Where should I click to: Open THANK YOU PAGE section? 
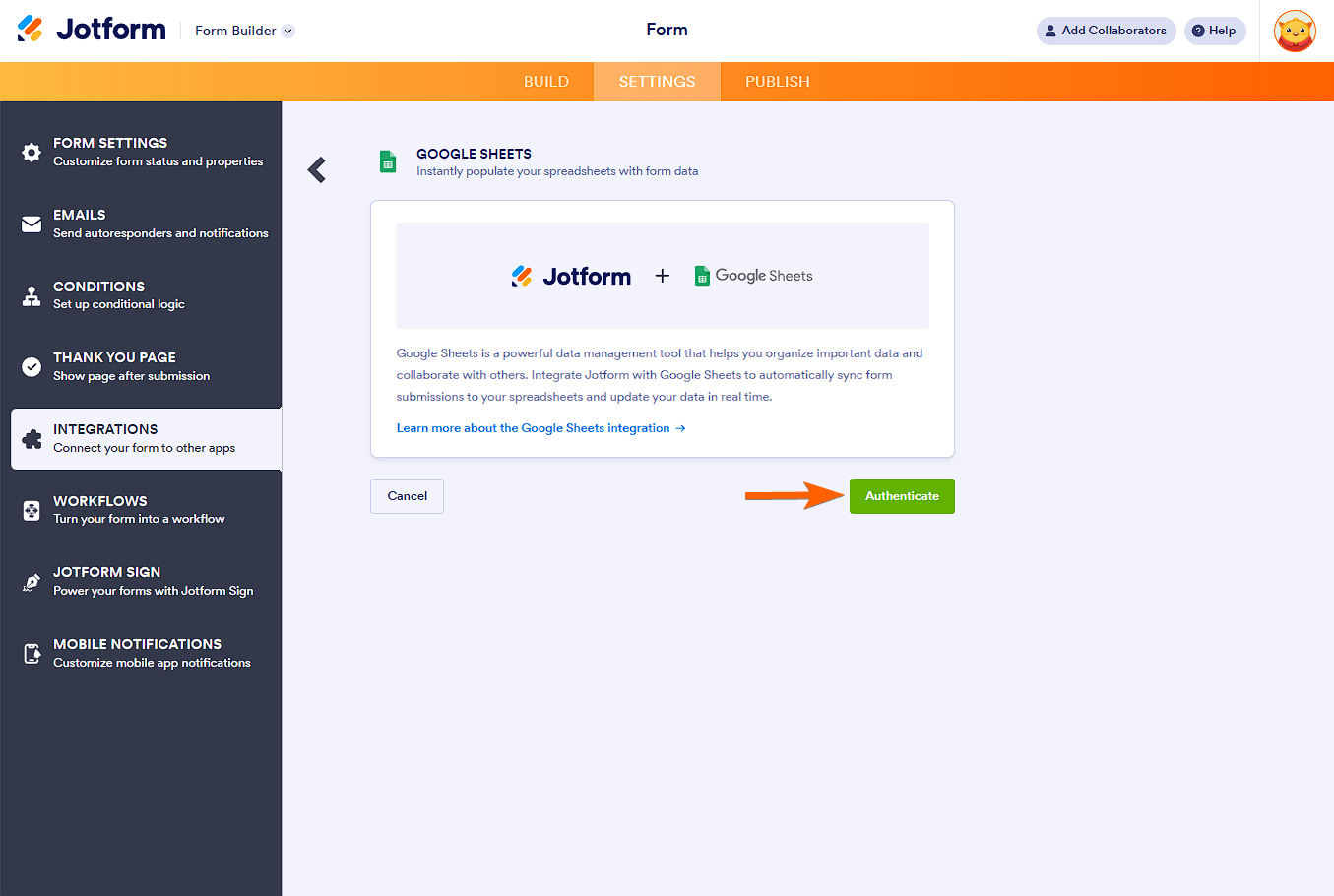point(146,366)
